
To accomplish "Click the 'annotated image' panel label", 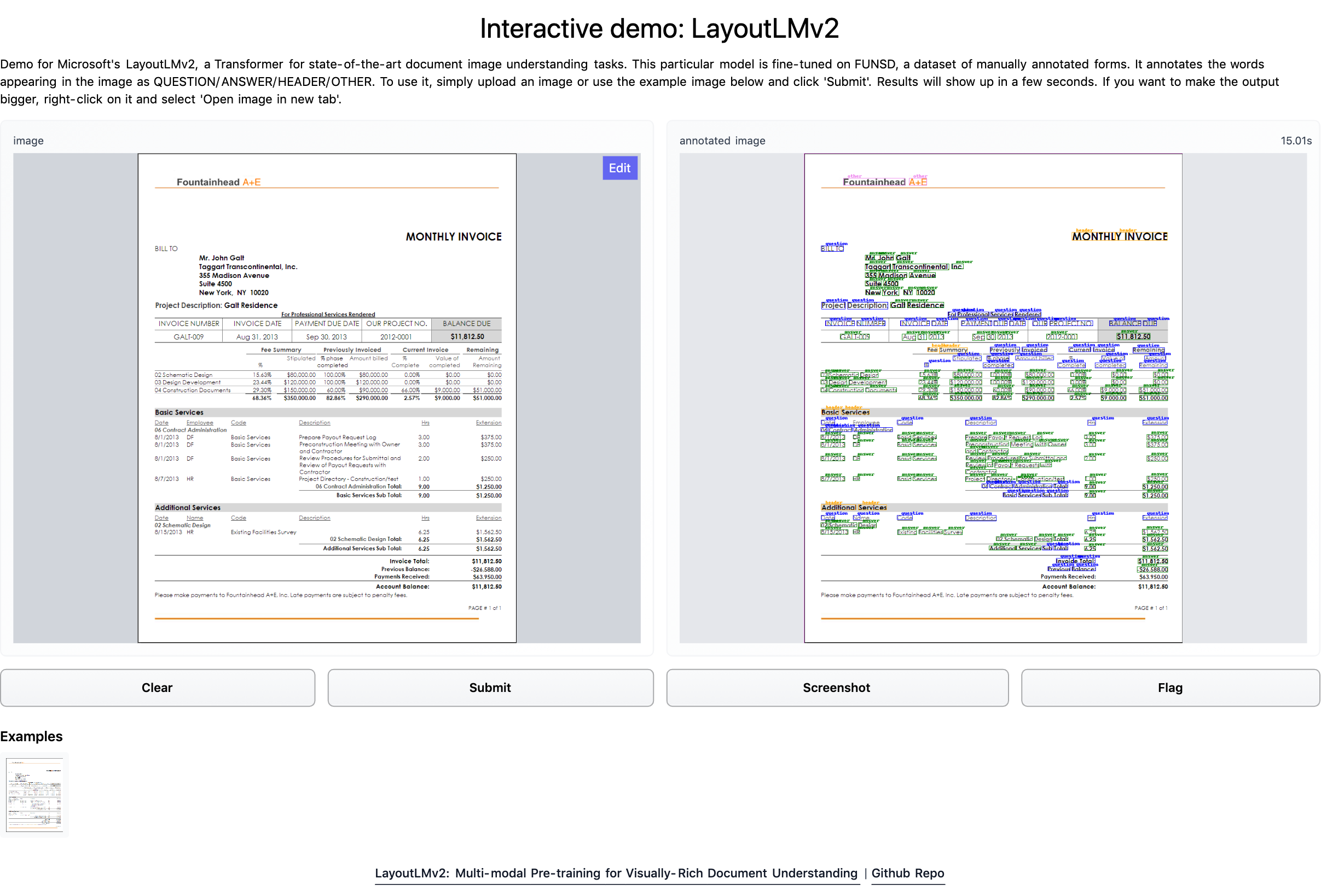I will [x=722, y=141].
